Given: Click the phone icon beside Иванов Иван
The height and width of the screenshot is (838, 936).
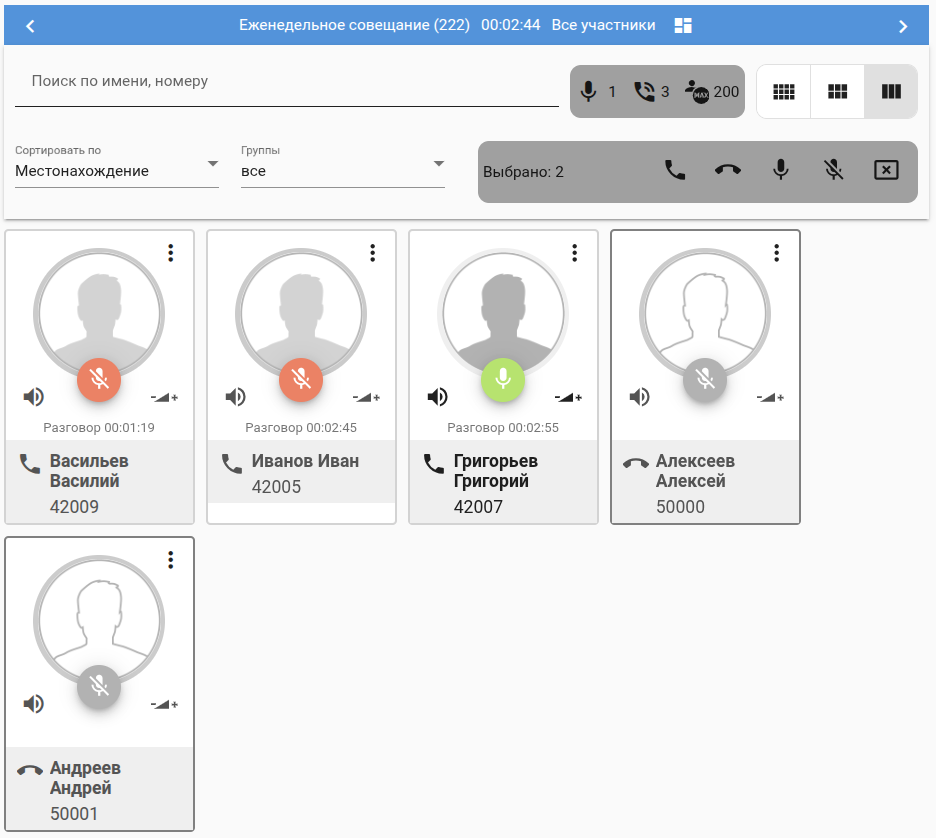Looking at the screenshot, I should [232, 464].
